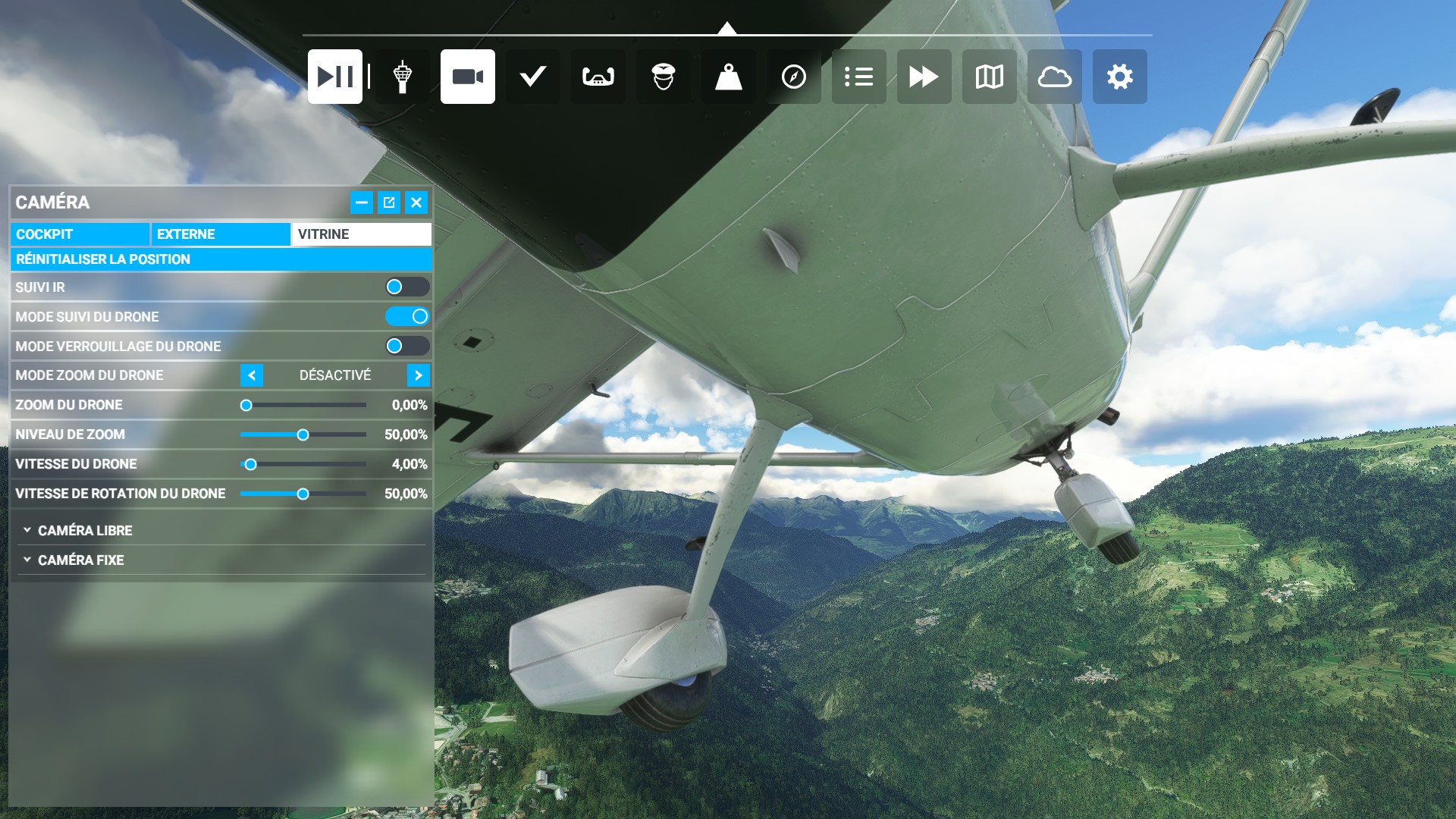Pop out the Caméra panel window
The height and width of the screenshot is (819, 1456).
(x=389, y=202)
